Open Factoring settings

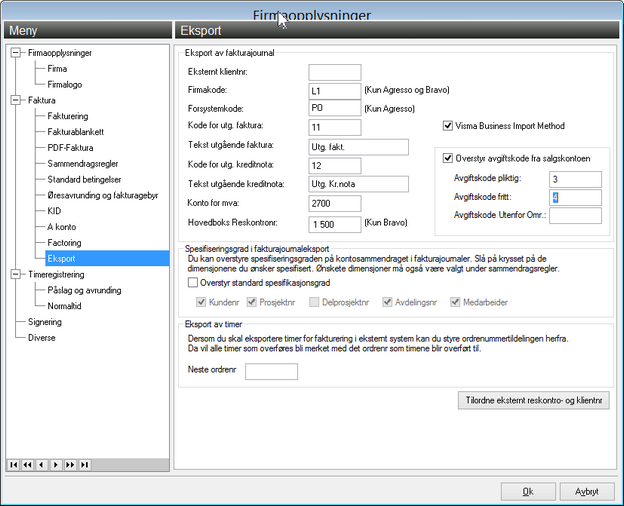[x=64, y=243]
